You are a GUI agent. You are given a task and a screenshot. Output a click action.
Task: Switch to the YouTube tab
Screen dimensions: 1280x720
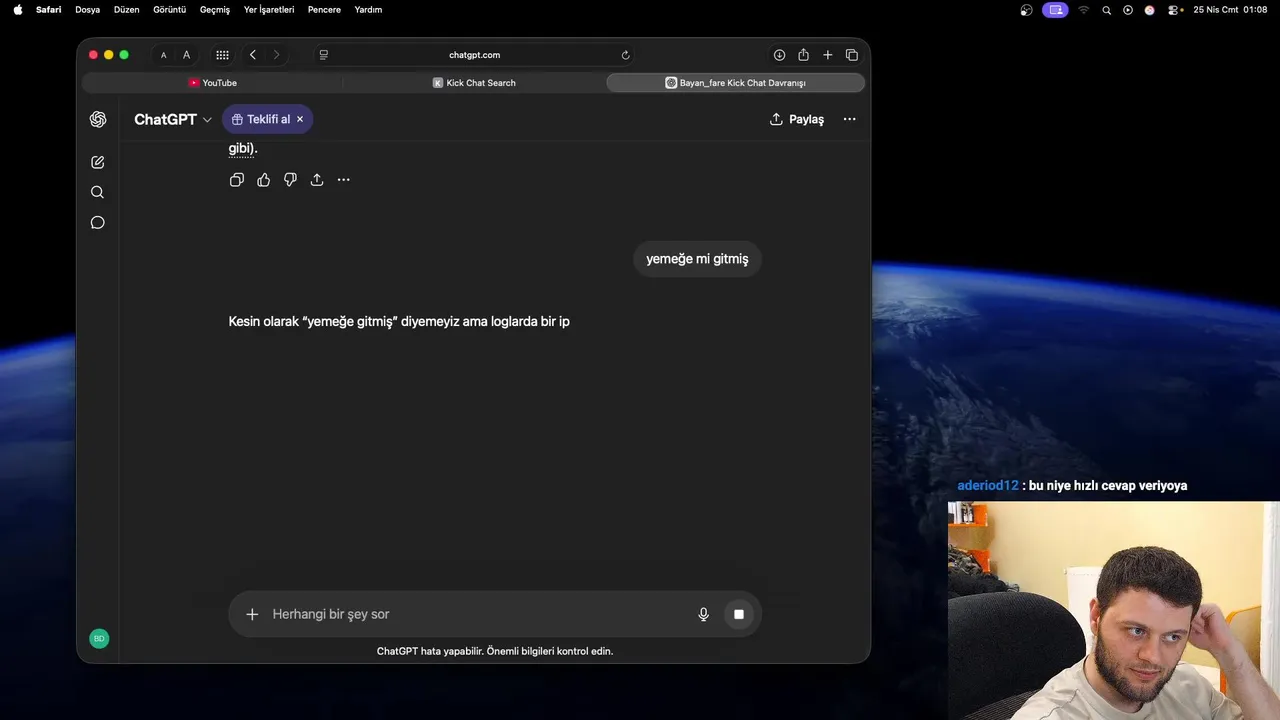(213, 83)
